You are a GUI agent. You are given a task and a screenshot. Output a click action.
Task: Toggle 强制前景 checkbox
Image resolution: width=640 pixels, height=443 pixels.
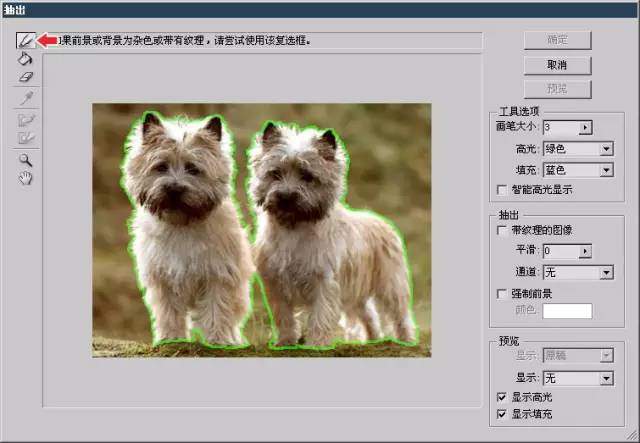(x=502, y=294)
